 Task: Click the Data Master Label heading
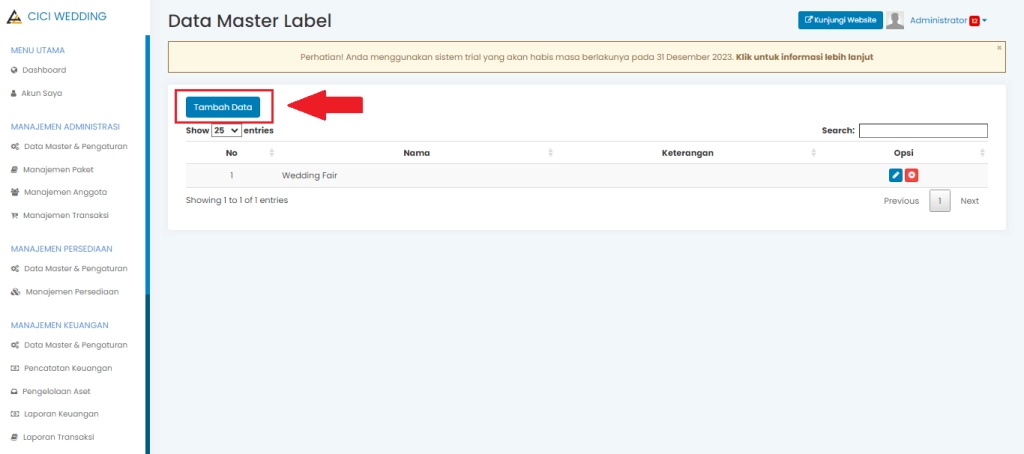click(250, 21)
